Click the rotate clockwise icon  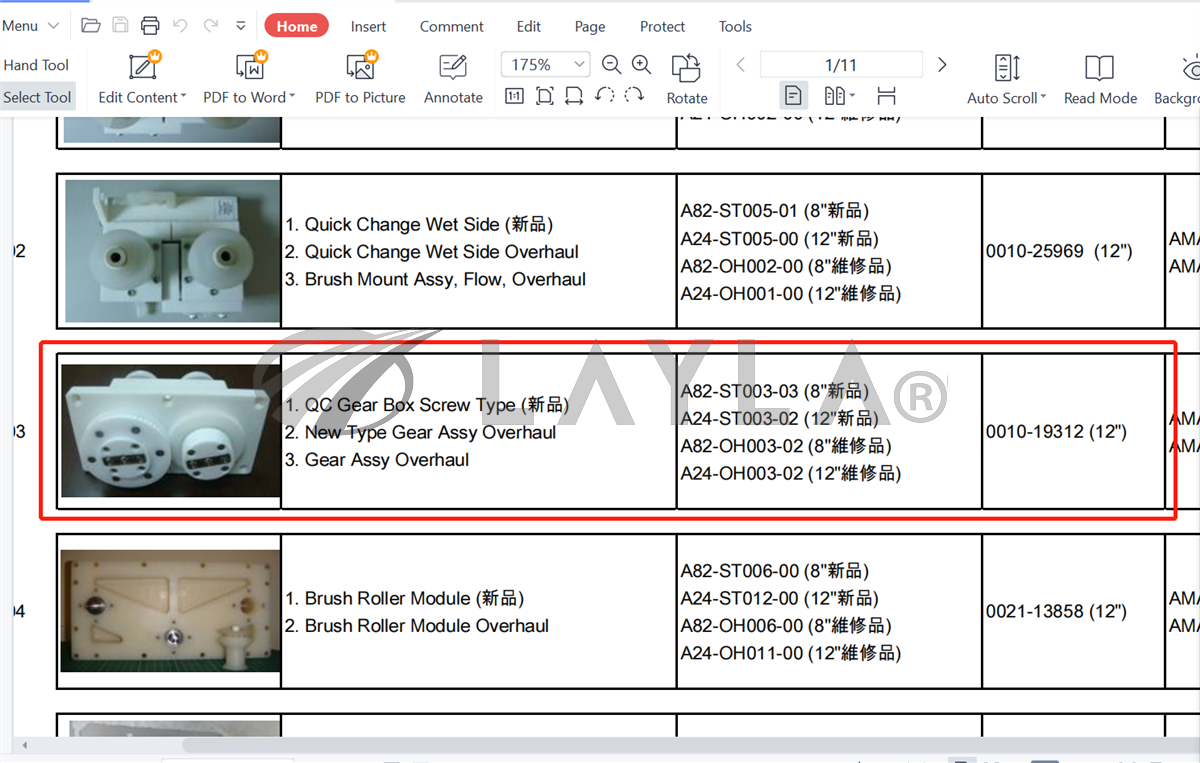(634, 96)
